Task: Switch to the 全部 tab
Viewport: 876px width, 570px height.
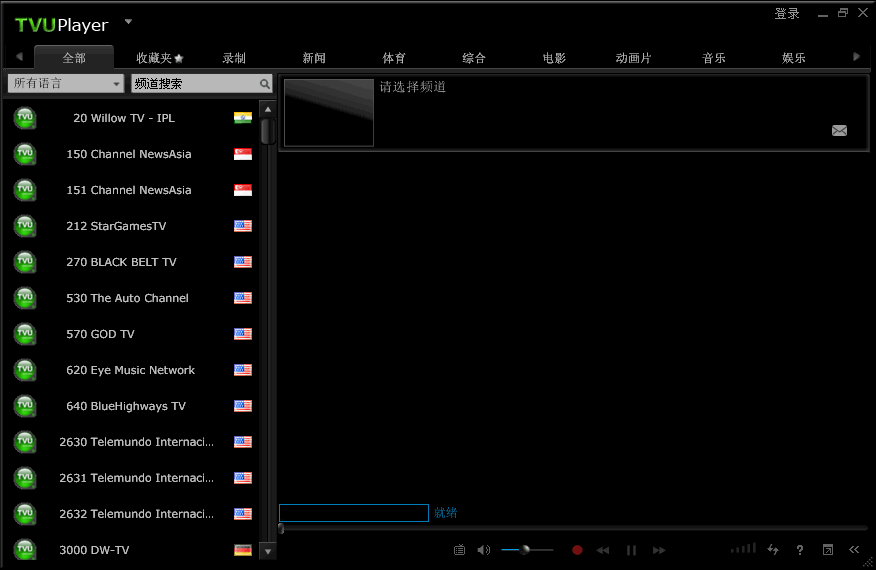Action: pos(74,58)
